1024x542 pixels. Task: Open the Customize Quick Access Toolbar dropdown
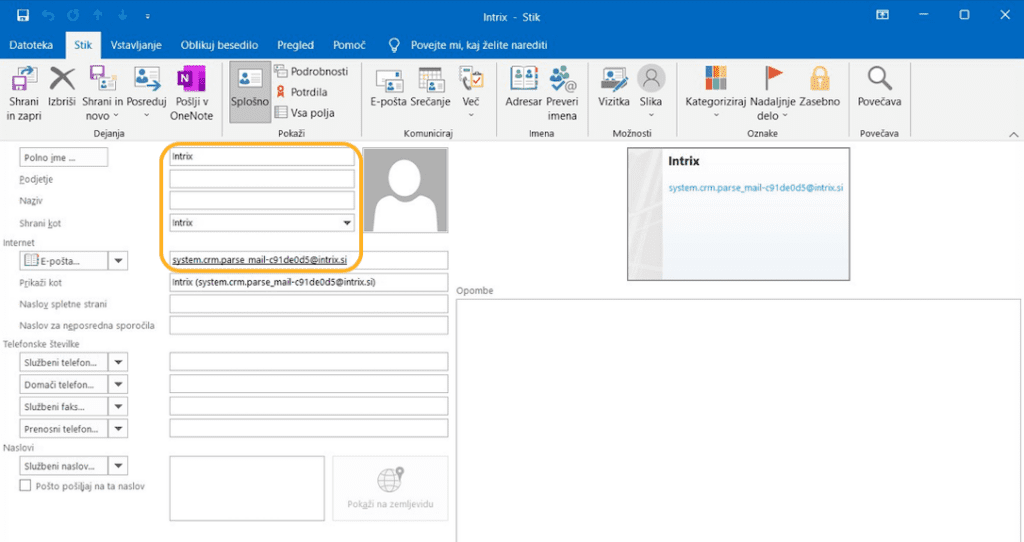pos(148,16)
